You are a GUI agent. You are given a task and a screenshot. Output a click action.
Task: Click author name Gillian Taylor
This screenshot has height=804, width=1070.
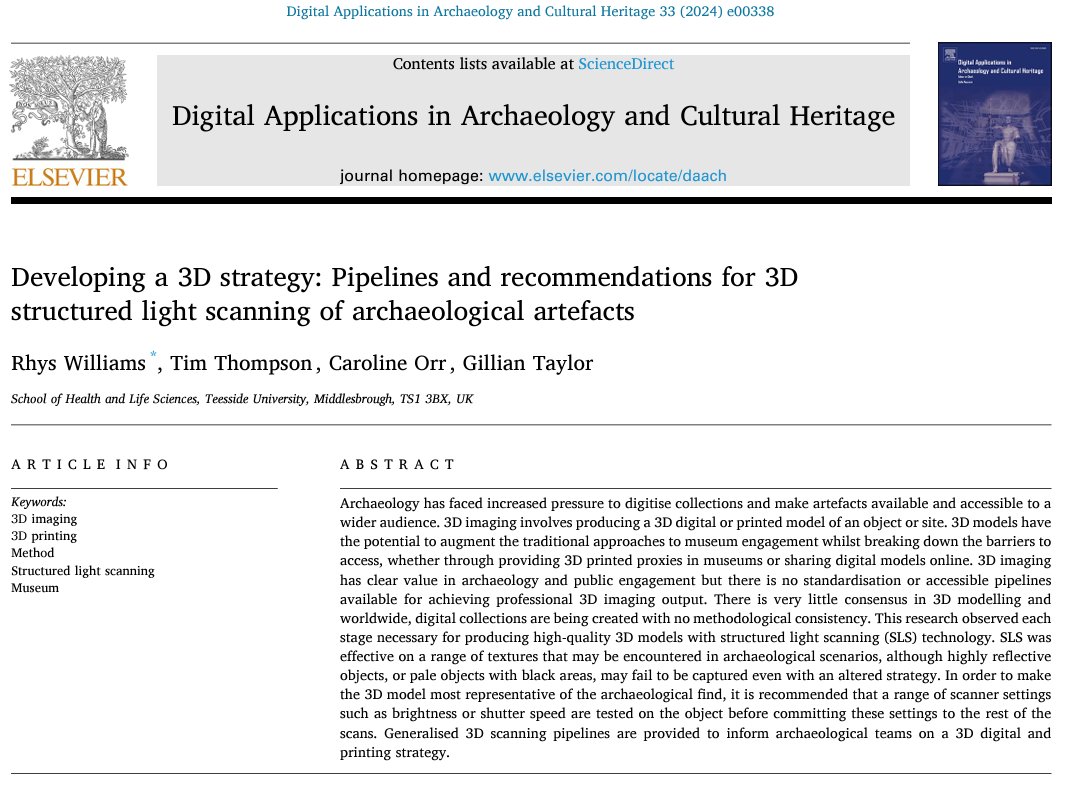click(527, 362)
